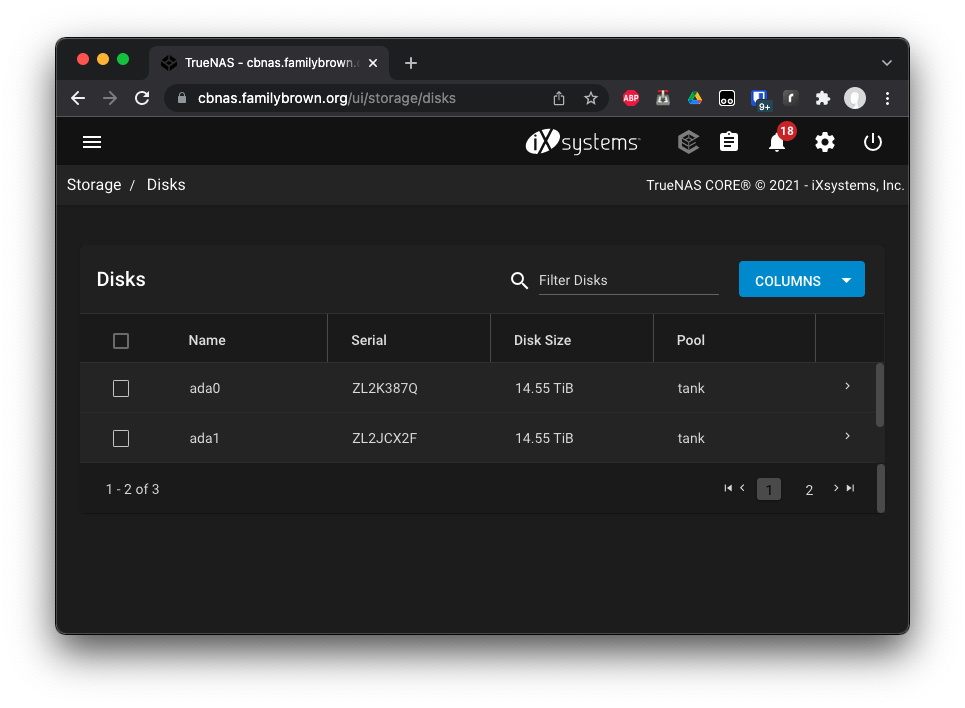Go to the previous page of disks
Viewport: 965px width, 708px height.
click(x=742, y=488)
